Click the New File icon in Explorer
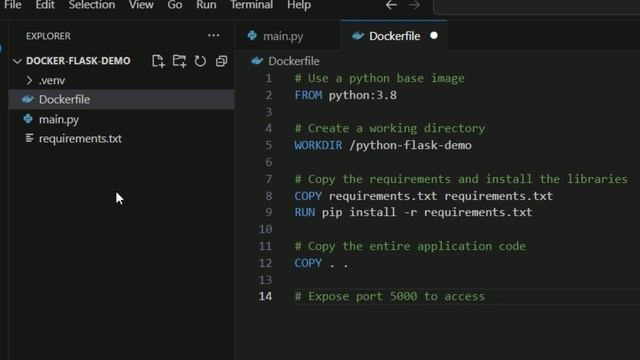 (158, 61)
